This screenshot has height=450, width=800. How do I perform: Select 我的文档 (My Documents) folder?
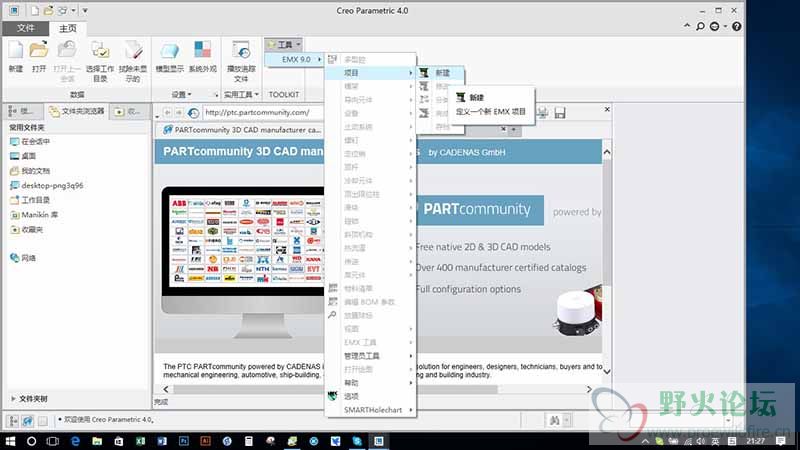point(30,170)
